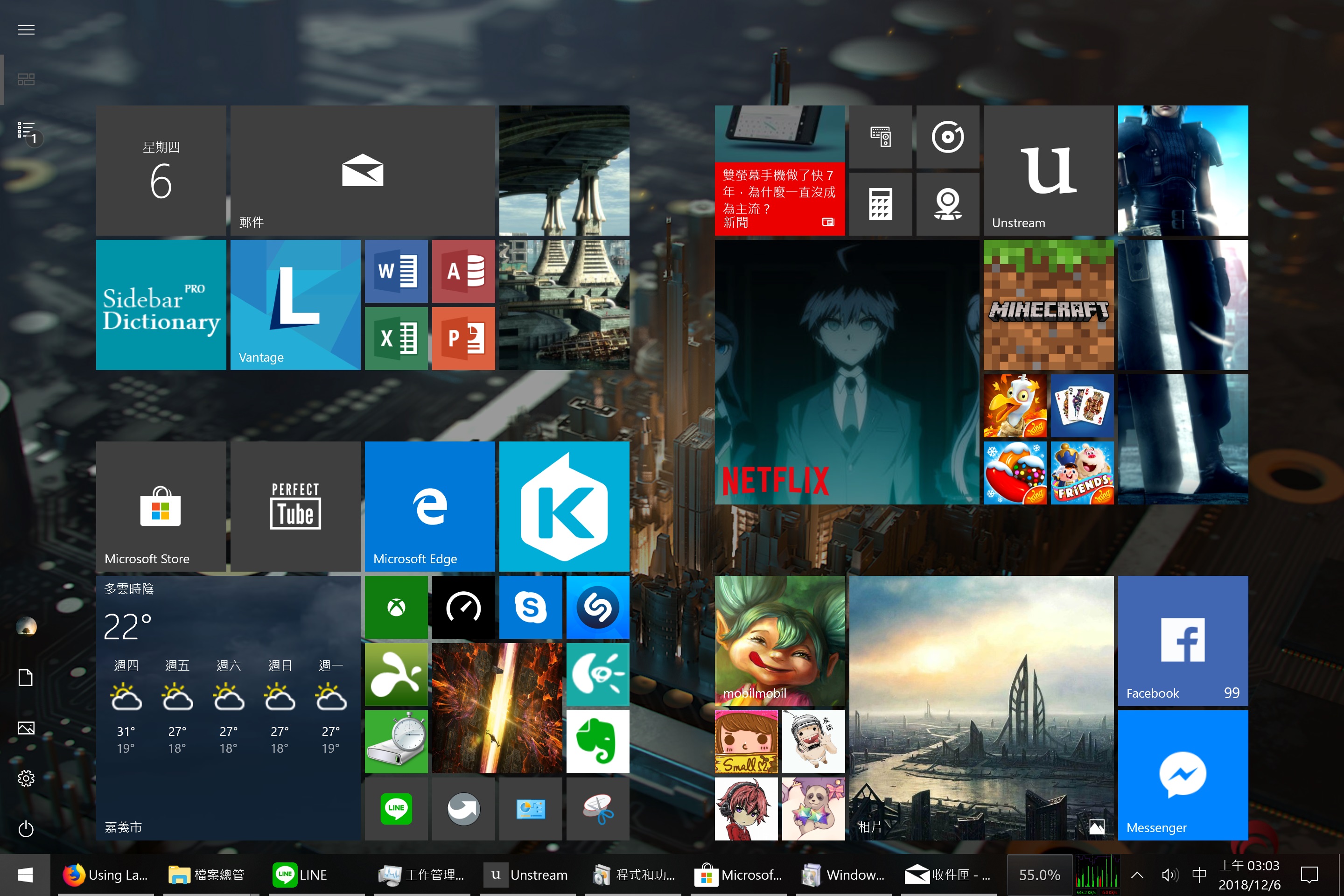Viewport: 1344px width, 896px height.
Task: Open the red news (新聞) tile
Action: (779, 170)
